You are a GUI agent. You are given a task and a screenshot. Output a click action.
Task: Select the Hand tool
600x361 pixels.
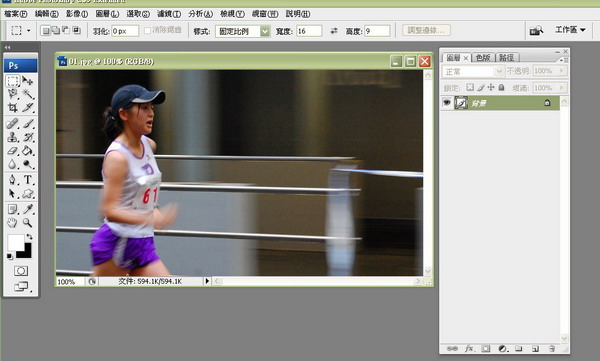(x=13, y=222)
